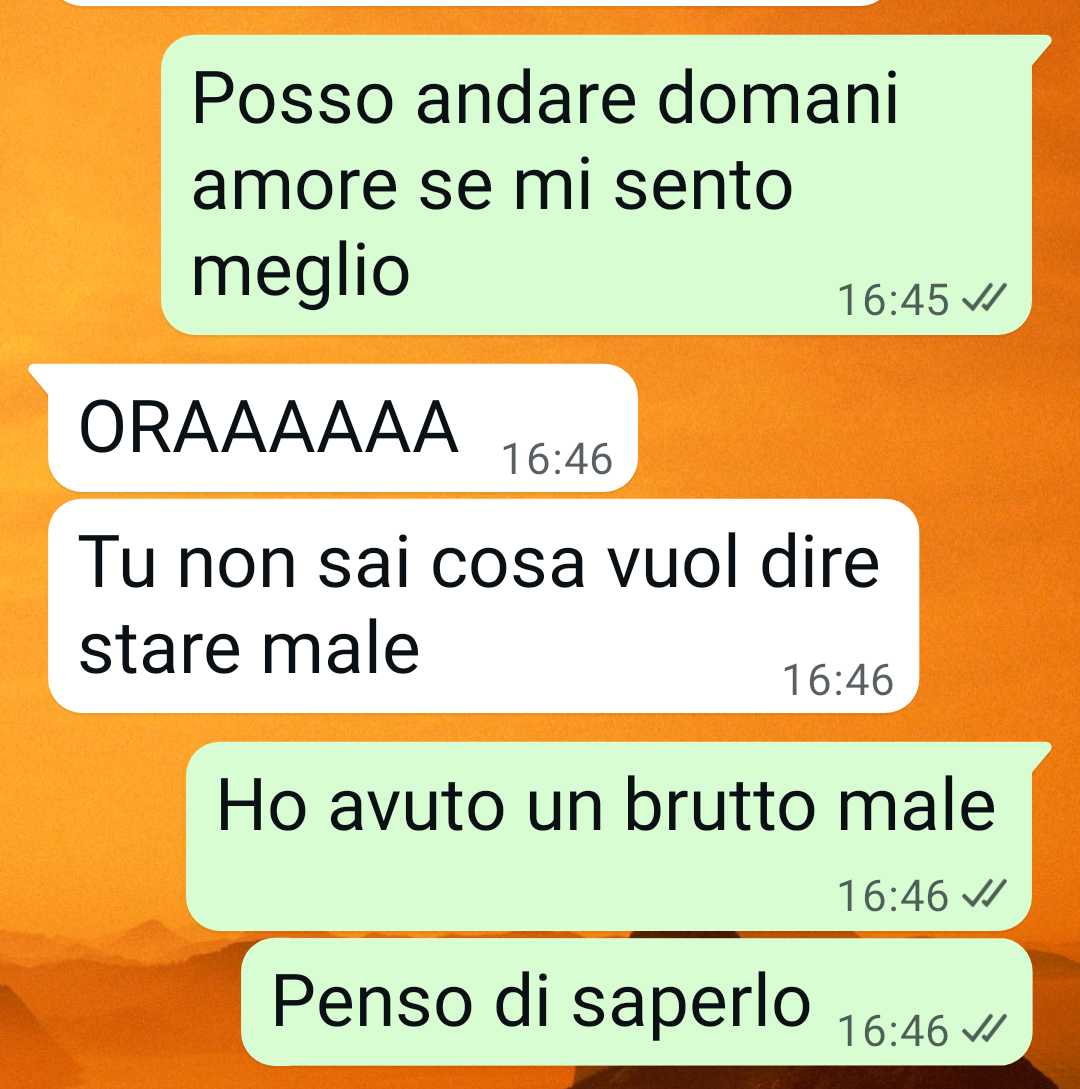The height and width of the screenshot is (1089, 1080).
Task: Tap the word "brutto" in green bubble
Action: tap(720, 806)
